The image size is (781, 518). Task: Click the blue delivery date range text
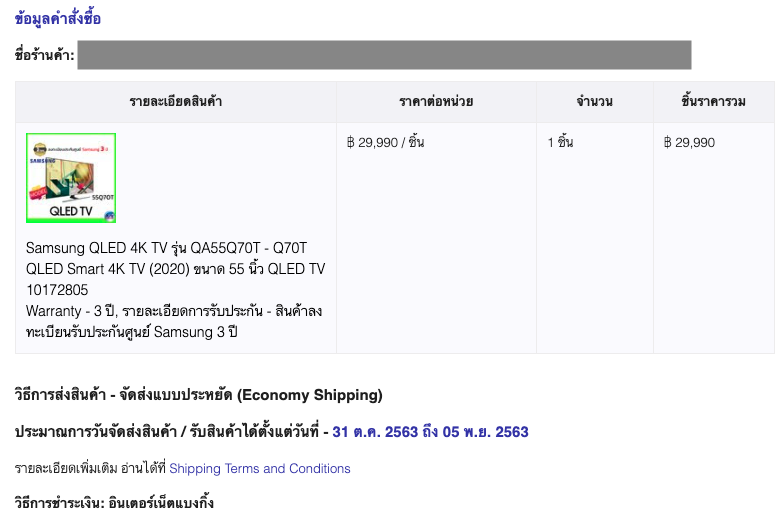coord(430,432)
